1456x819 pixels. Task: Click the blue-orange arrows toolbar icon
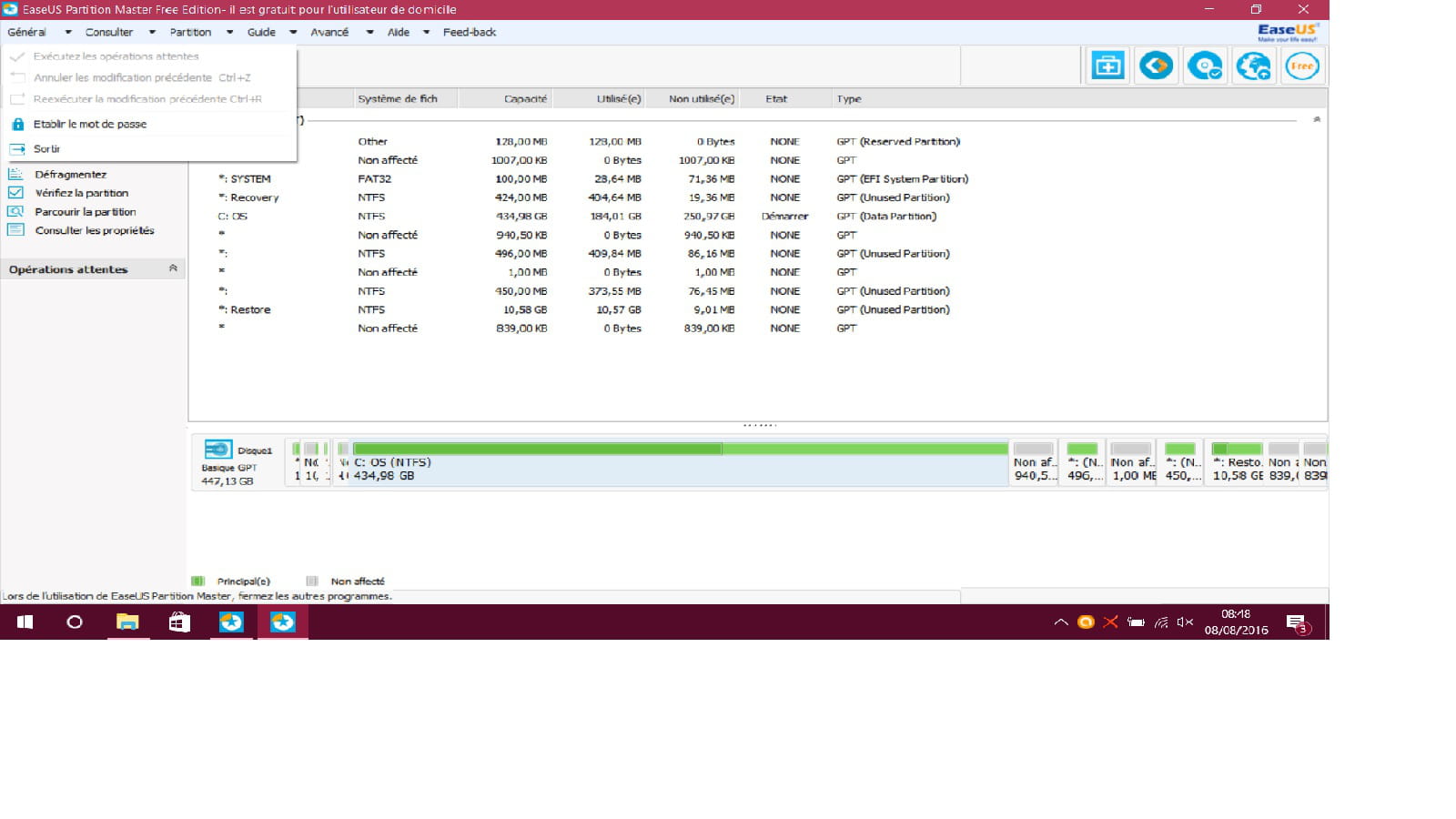tap(1156, 66)
